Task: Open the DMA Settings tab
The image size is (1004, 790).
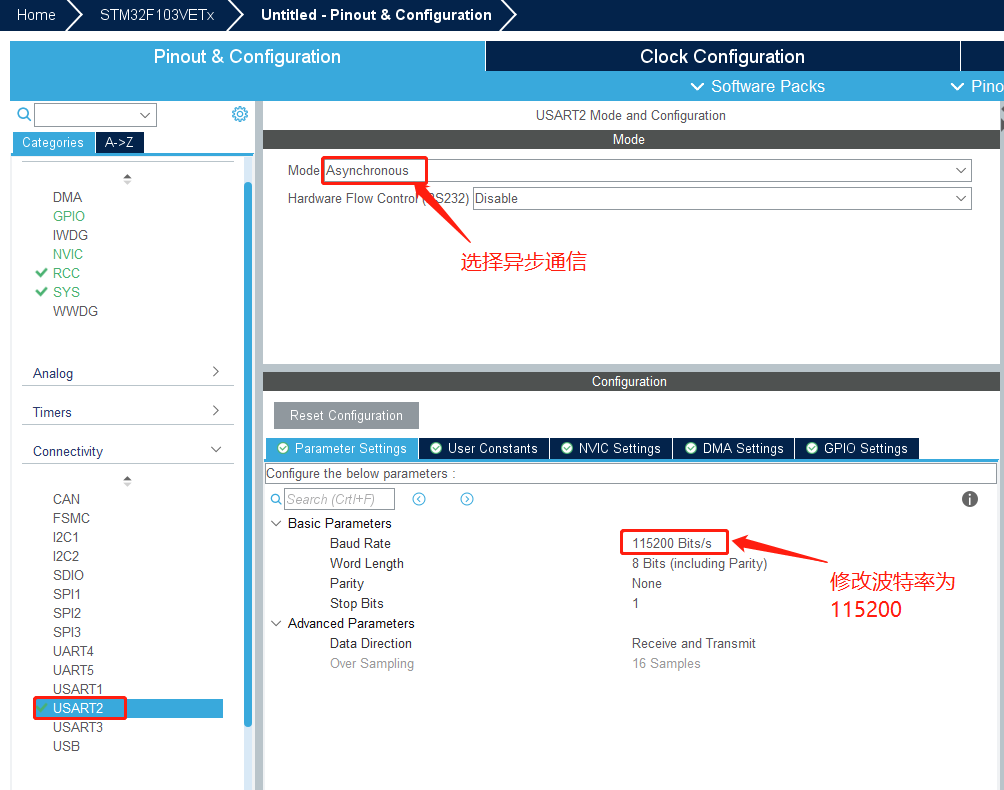Action: 734,448
